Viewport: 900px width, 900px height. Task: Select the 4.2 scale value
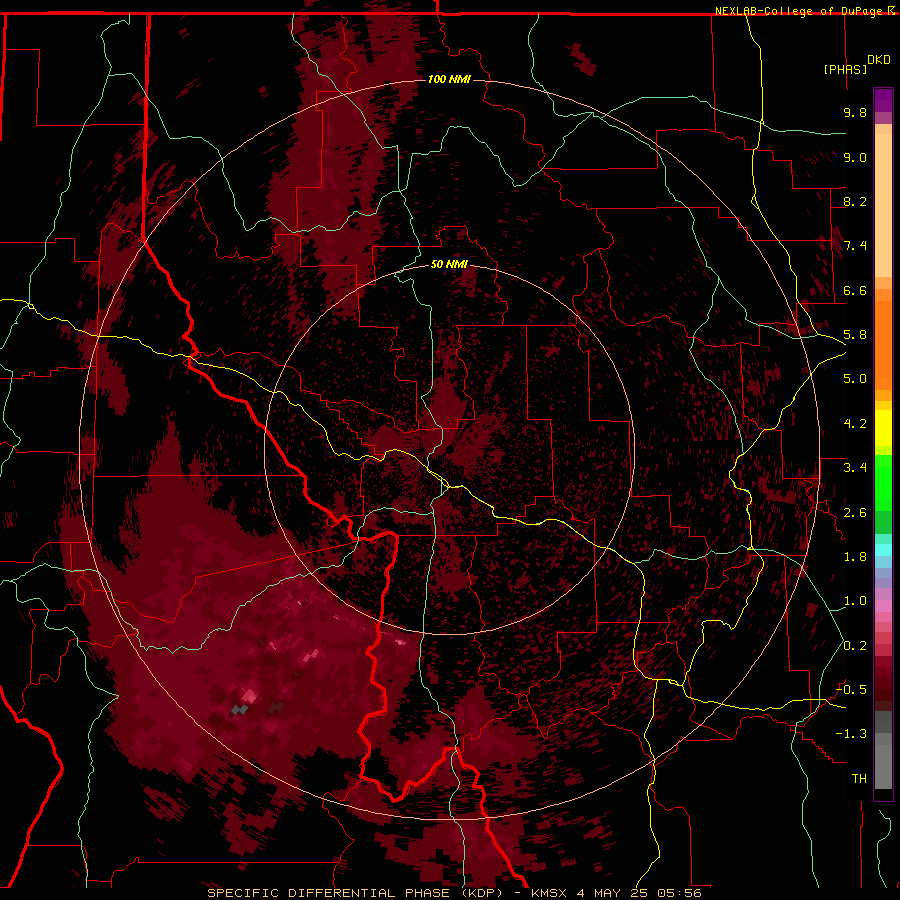pos(855,424)
